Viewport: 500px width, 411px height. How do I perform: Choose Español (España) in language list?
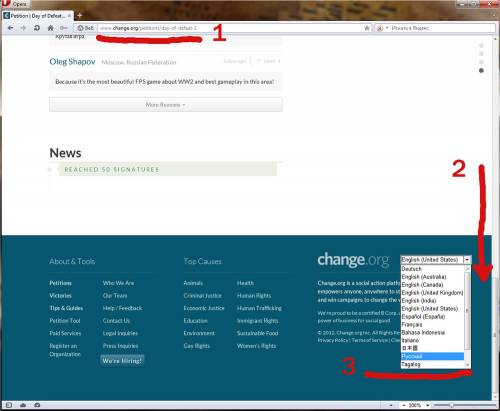pyautogui.click(x=433, y=317)
